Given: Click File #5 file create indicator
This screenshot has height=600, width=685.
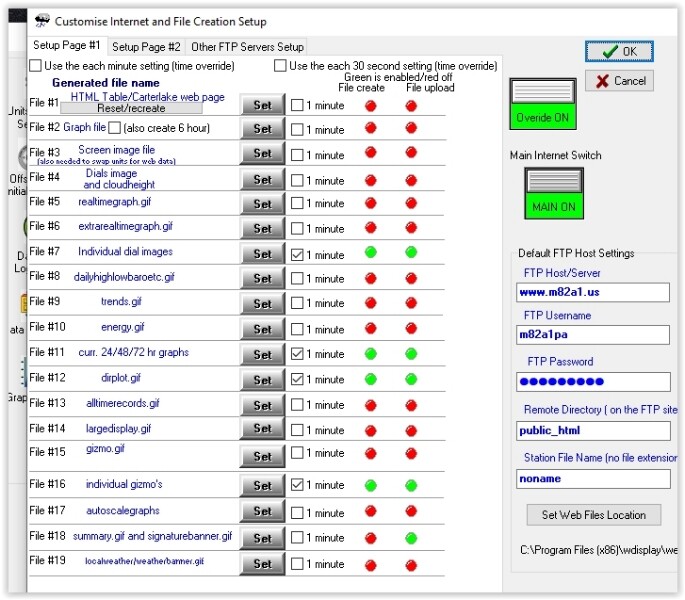Looking at the screenshot, I should tap(370, 203).
